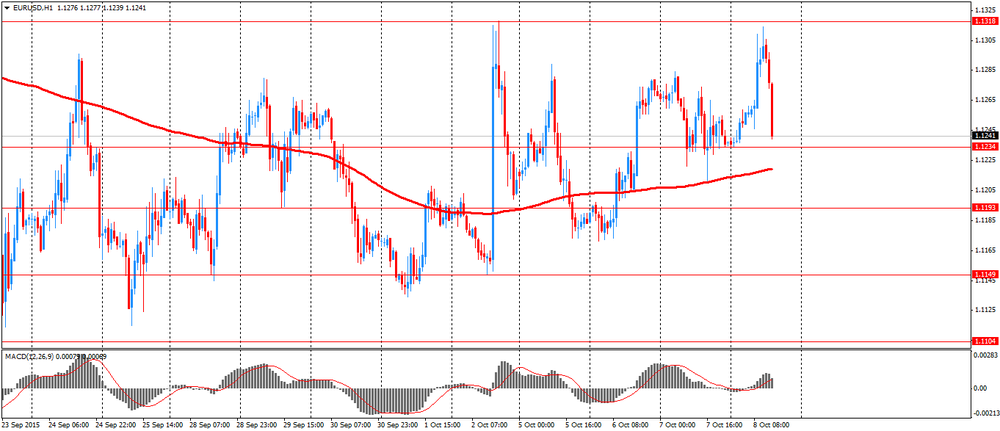Screen dimensions: 1000x431
Task: Click the 1.1125 price scale value
Action: click(985, 310)
